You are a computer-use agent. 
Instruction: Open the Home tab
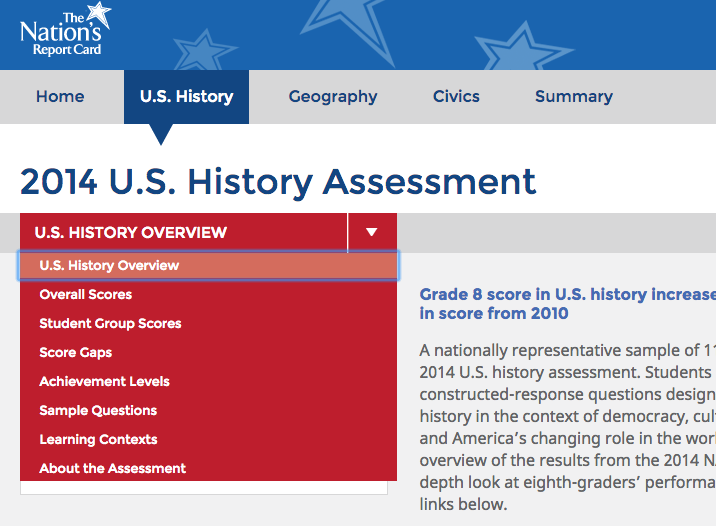60,96
